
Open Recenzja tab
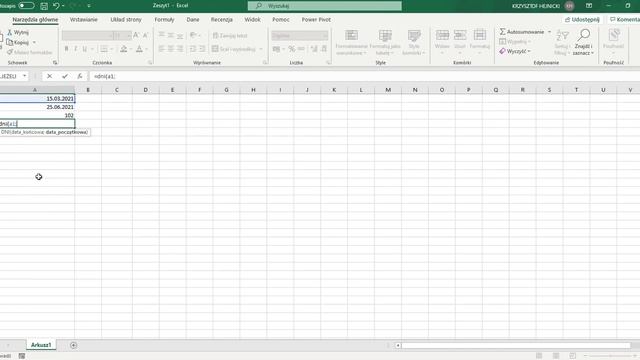[222, 20]
